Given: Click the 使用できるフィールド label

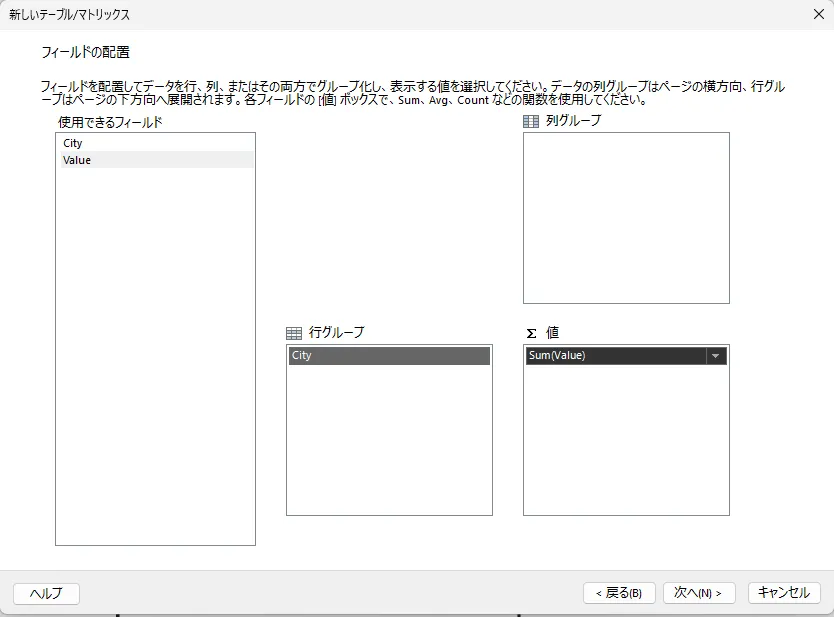Looking at the screenshot, I should 110,122.
